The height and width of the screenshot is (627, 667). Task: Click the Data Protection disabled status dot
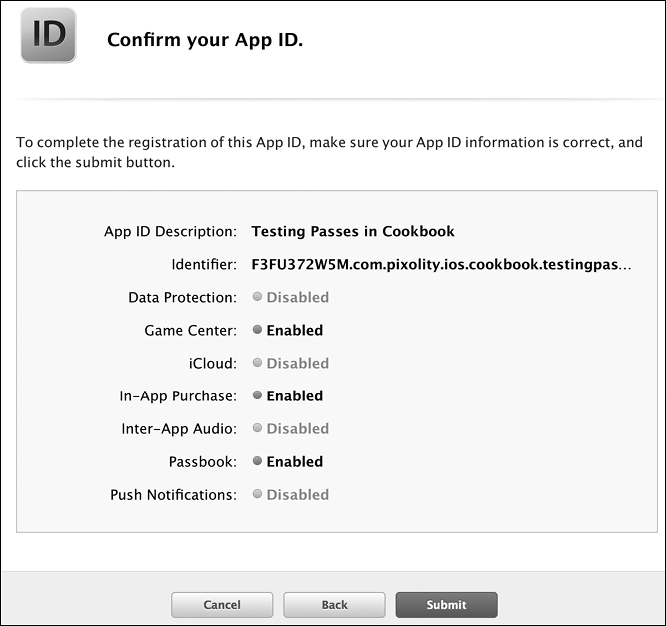pos(258,297)
